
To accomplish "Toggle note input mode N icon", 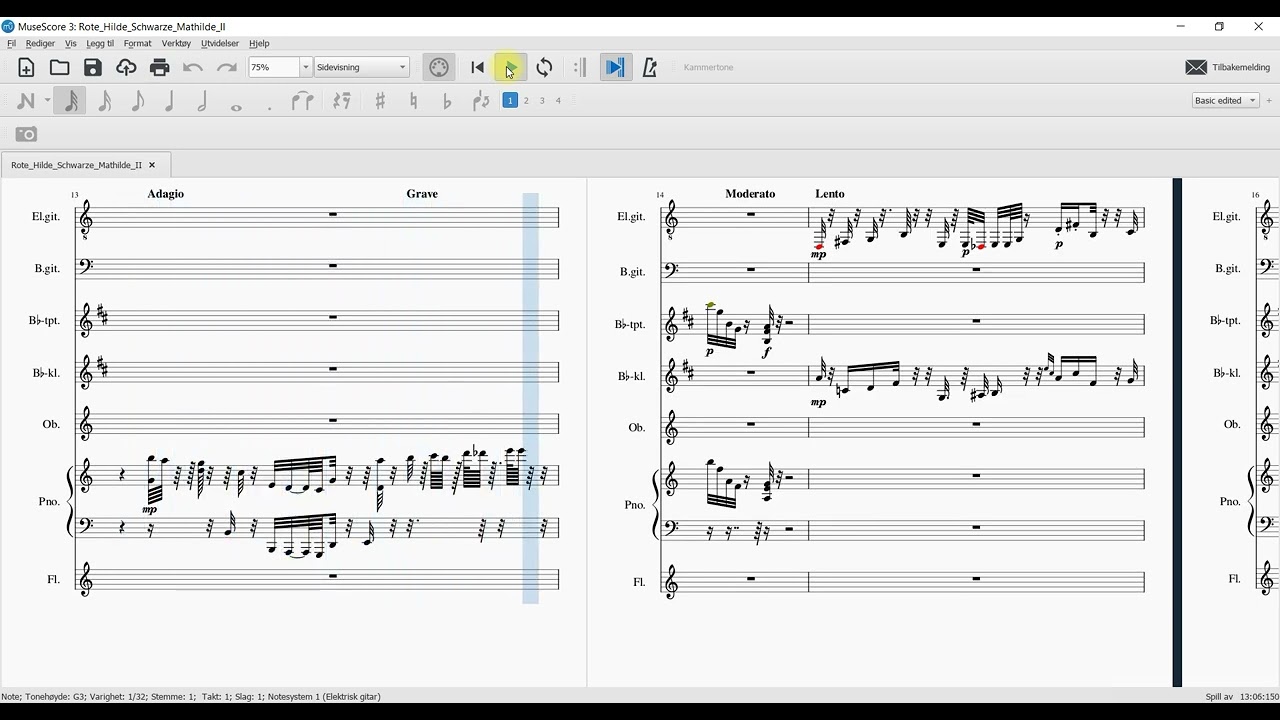I will [x=27, y=101].
